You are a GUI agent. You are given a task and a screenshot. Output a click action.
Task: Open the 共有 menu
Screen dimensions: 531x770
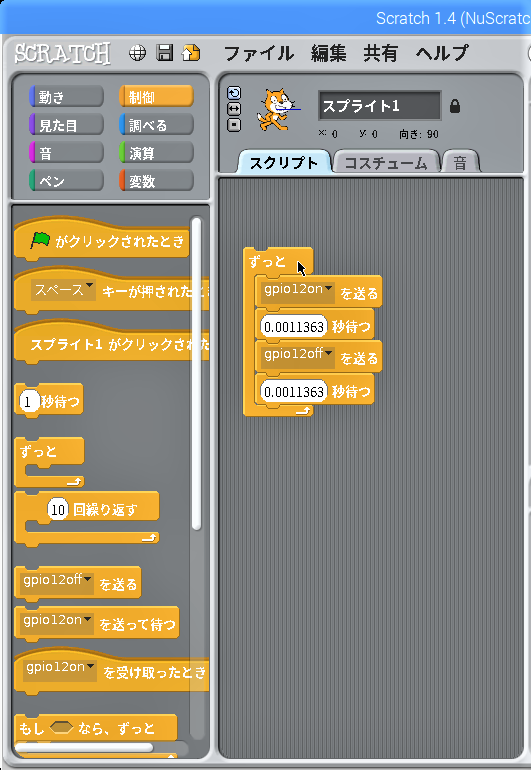pos(380,53)
